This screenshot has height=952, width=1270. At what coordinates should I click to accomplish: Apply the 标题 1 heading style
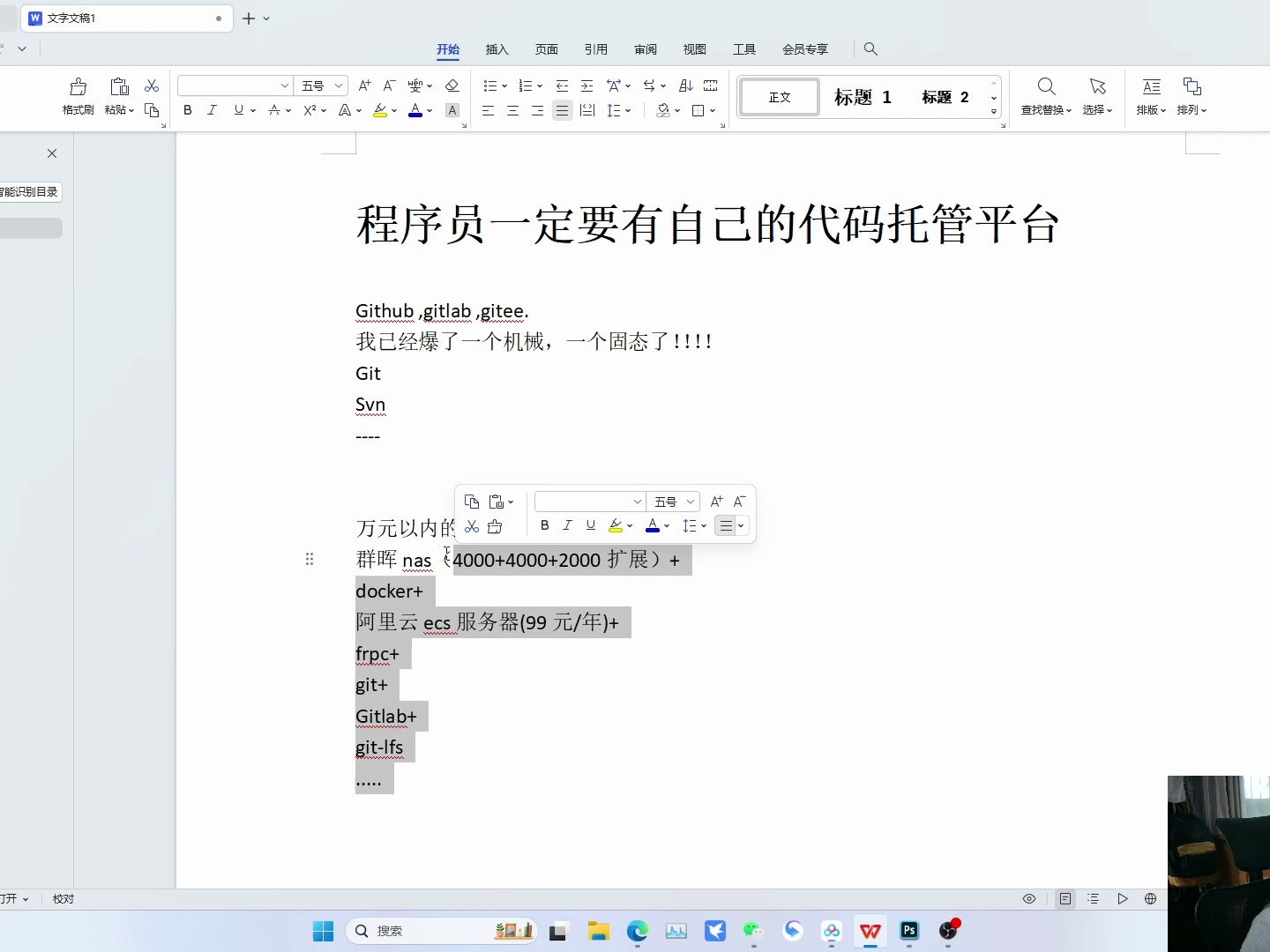pyautogui.click(x=863, y=97)
